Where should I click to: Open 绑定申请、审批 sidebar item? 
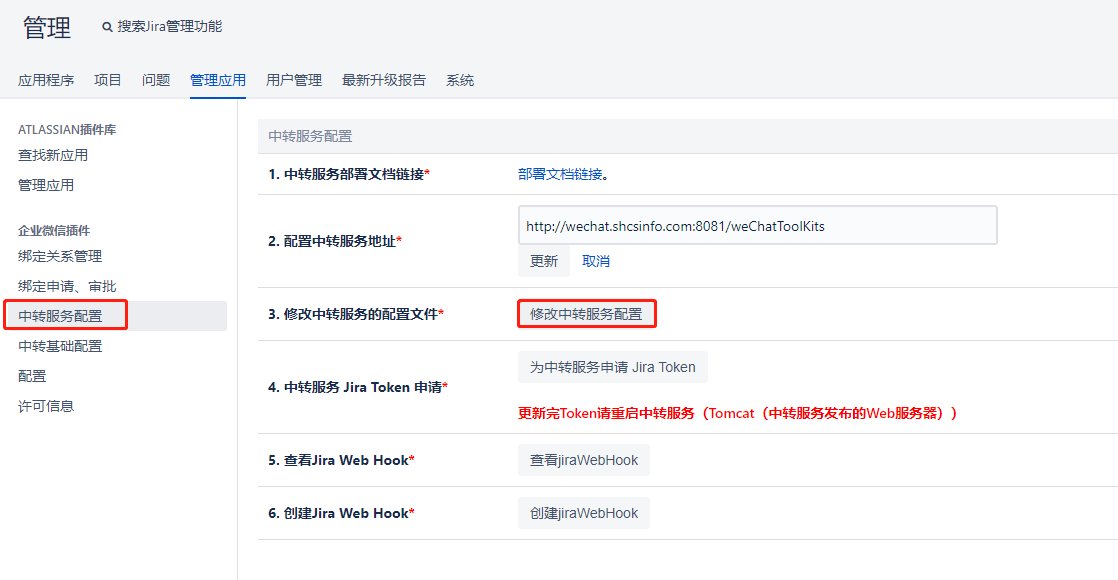(x=67, y=286)
